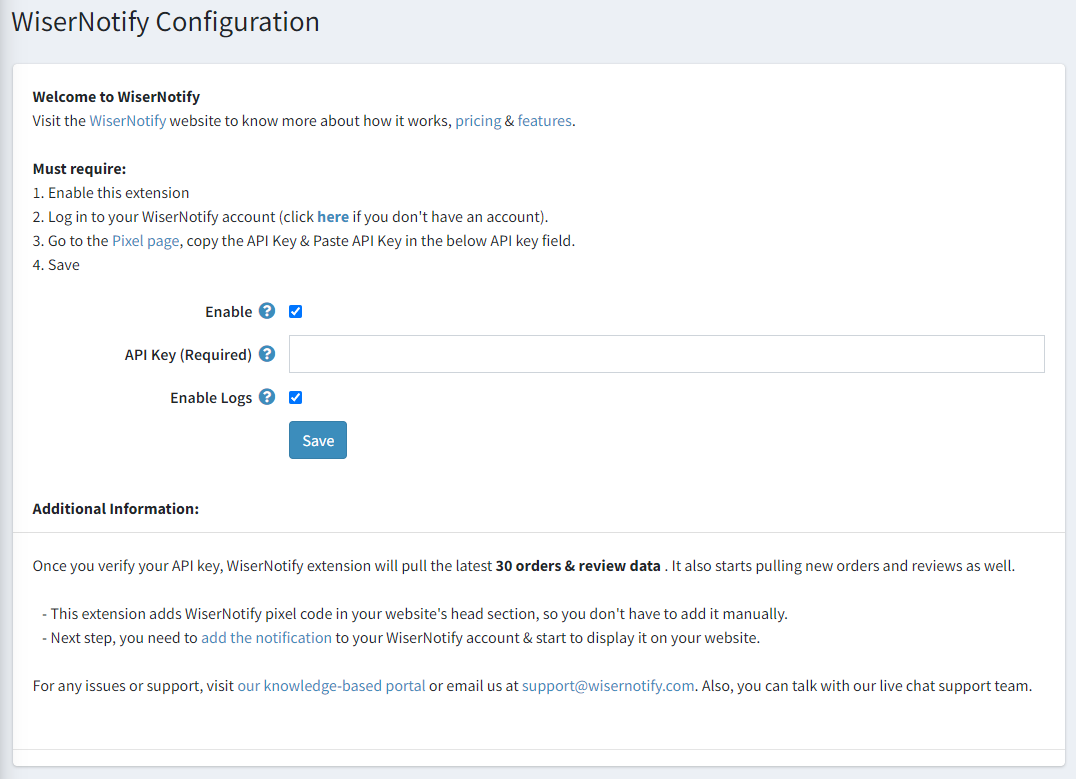Click the 'Enable Logs' label
1076x779 pixels.
[211, 398]
